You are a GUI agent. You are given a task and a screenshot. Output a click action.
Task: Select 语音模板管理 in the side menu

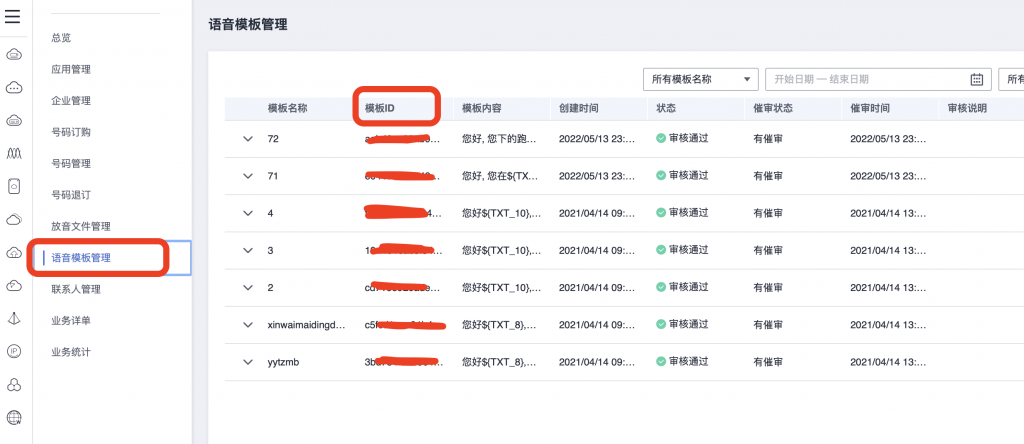click(81, 258)
